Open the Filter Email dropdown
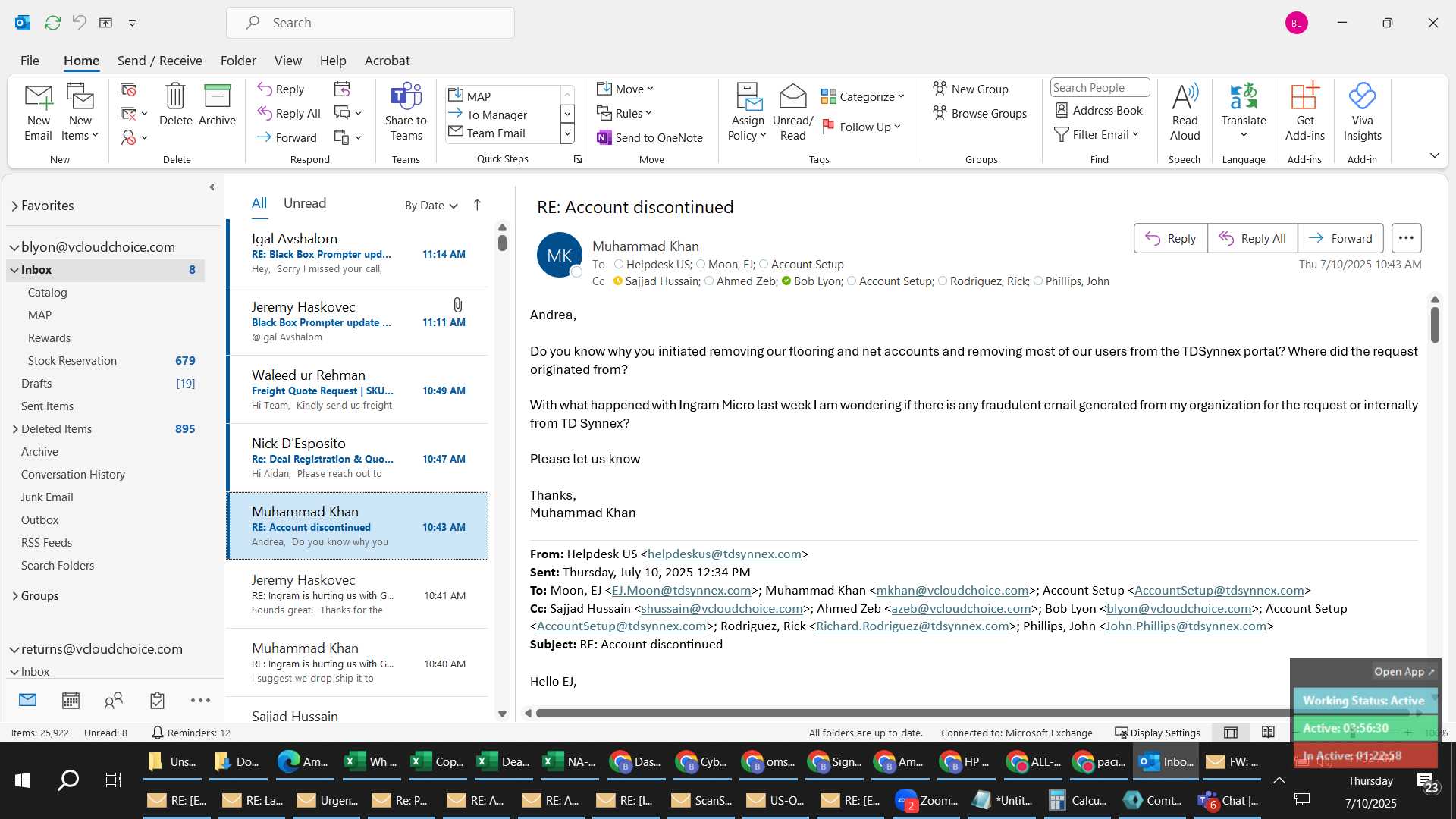 coord(1097,134)
